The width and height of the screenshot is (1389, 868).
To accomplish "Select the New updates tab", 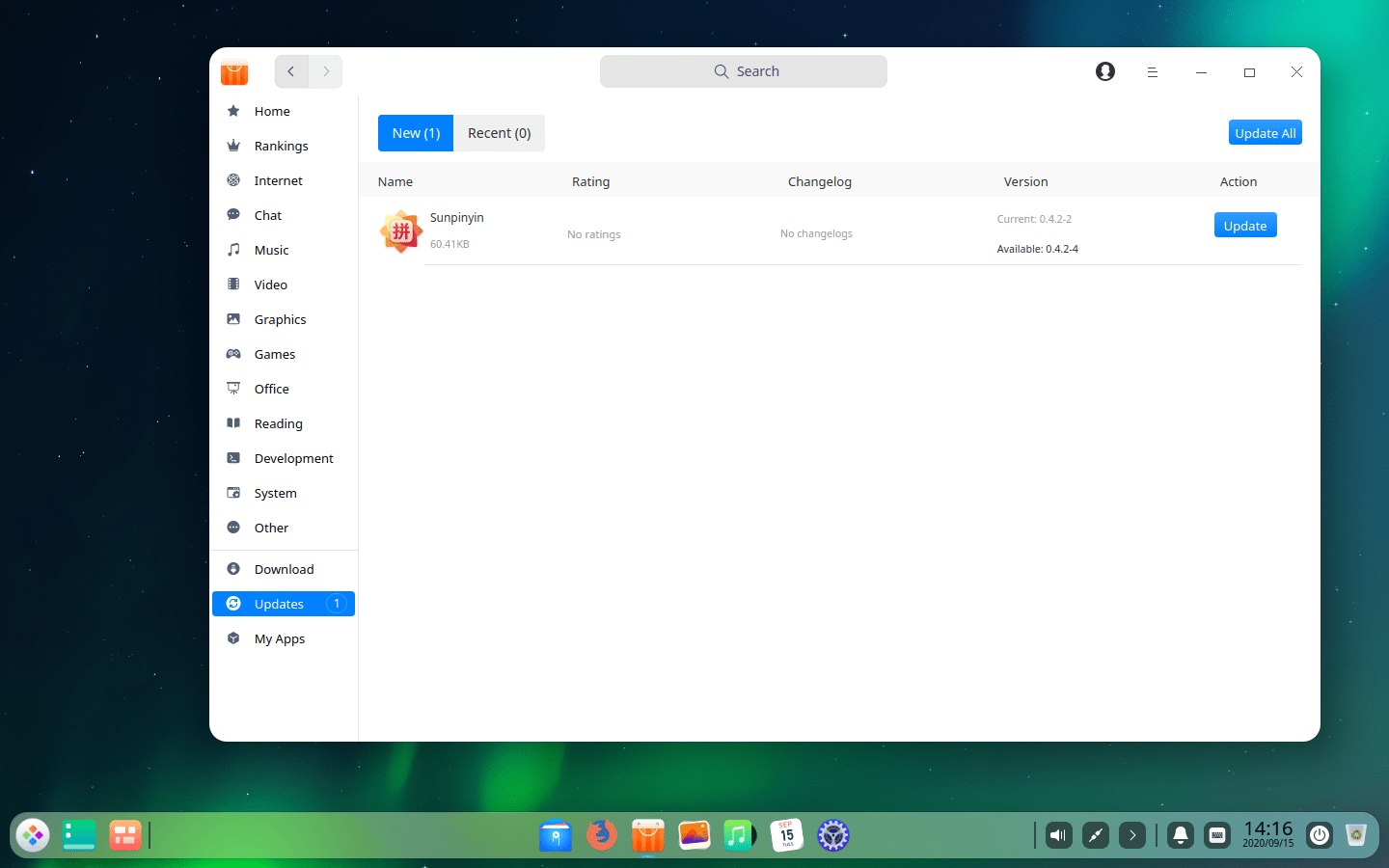I will (415, 133).
